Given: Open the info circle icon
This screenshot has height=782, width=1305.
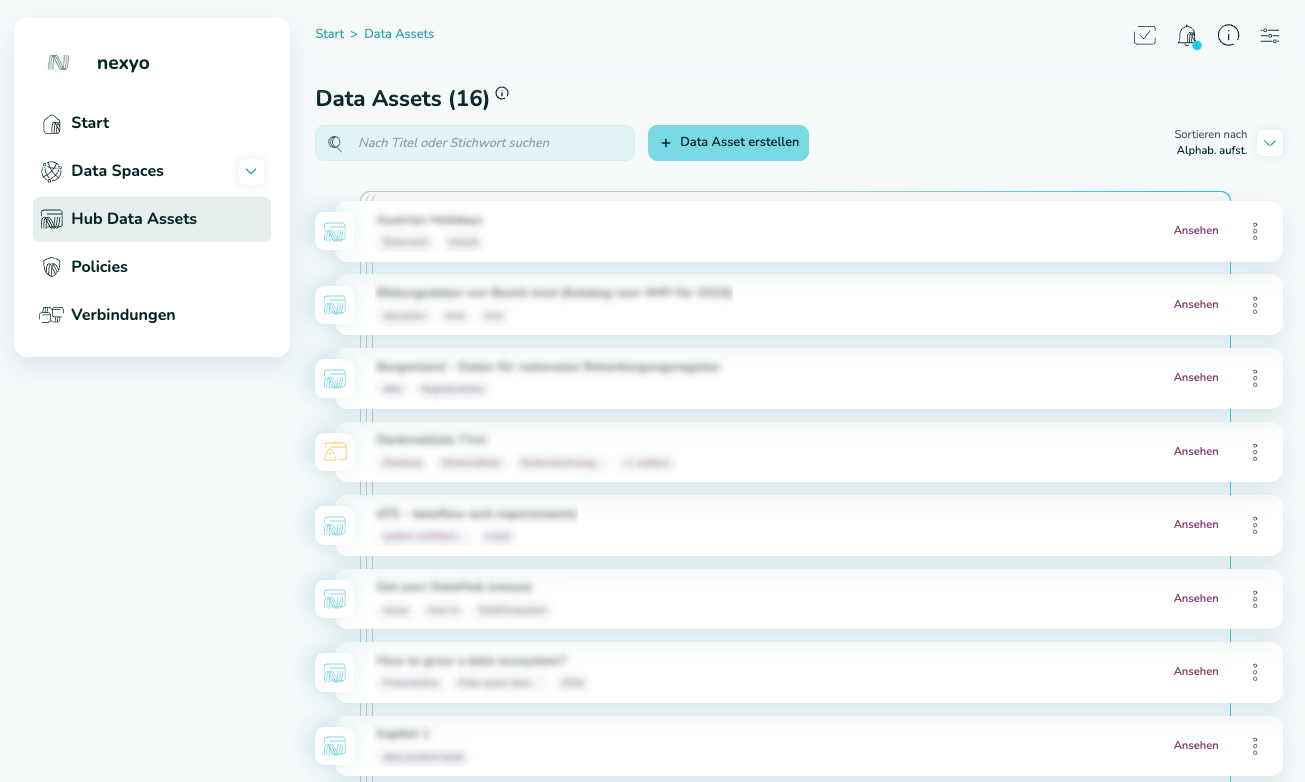Looking at the screenshot, I should coord(1228,35).
